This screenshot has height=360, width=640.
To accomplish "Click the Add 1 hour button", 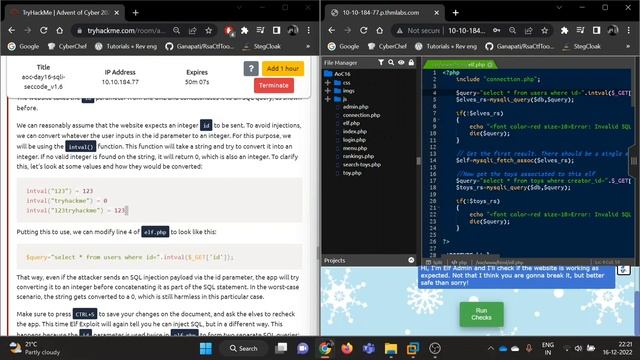I will pyautogui.click(x=283, y=69).
